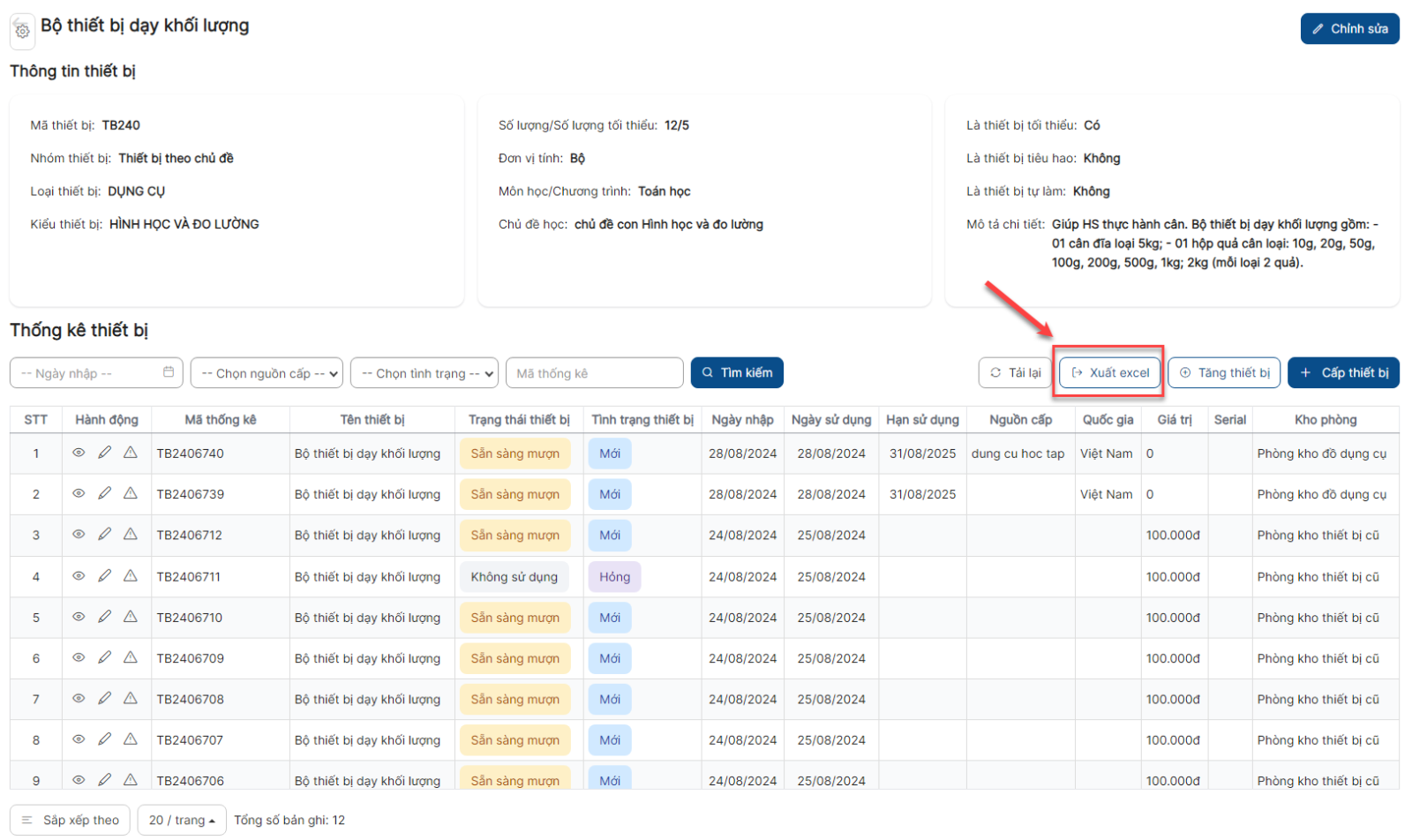The image size is (1412, 840).
Task: Click the Cấp thiết bị button
Action: (x=1343, y=372)
